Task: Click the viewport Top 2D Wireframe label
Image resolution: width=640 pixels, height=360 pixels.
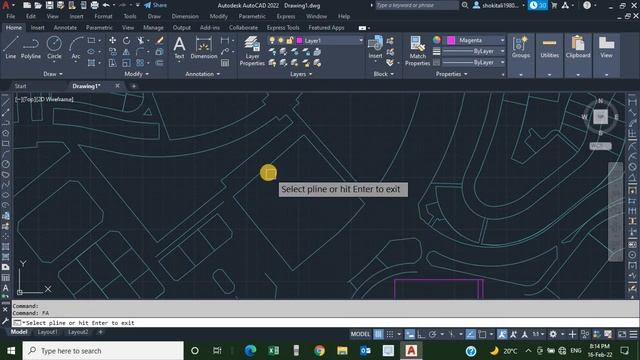Action: pos(44,99)
